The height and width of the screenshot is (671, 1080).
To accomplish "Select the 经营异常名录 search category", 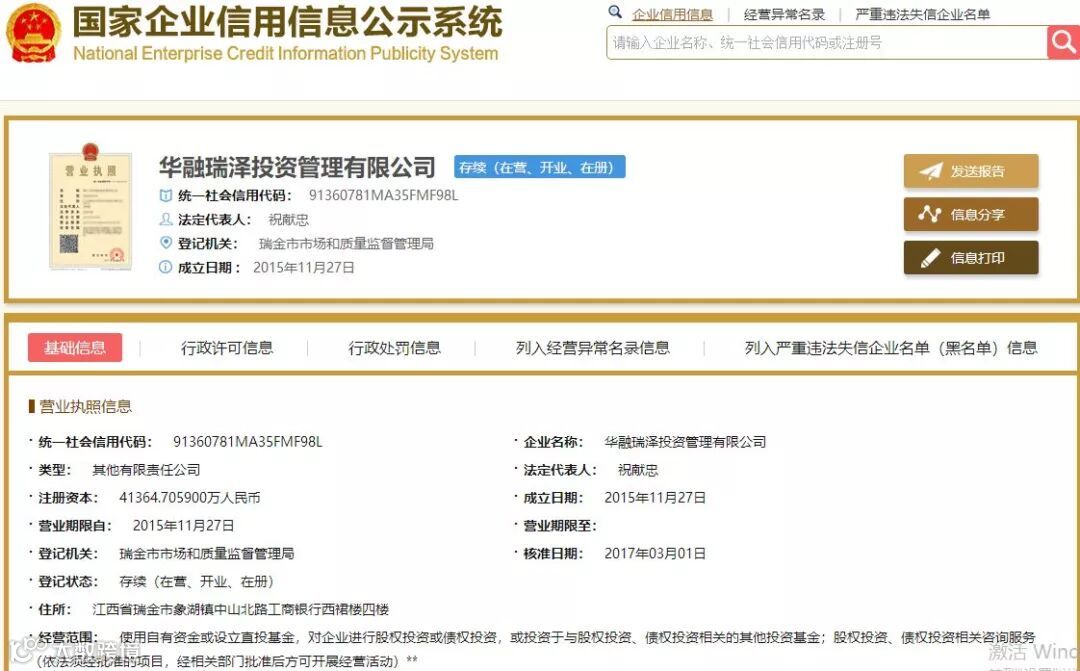I will [784, 14].
